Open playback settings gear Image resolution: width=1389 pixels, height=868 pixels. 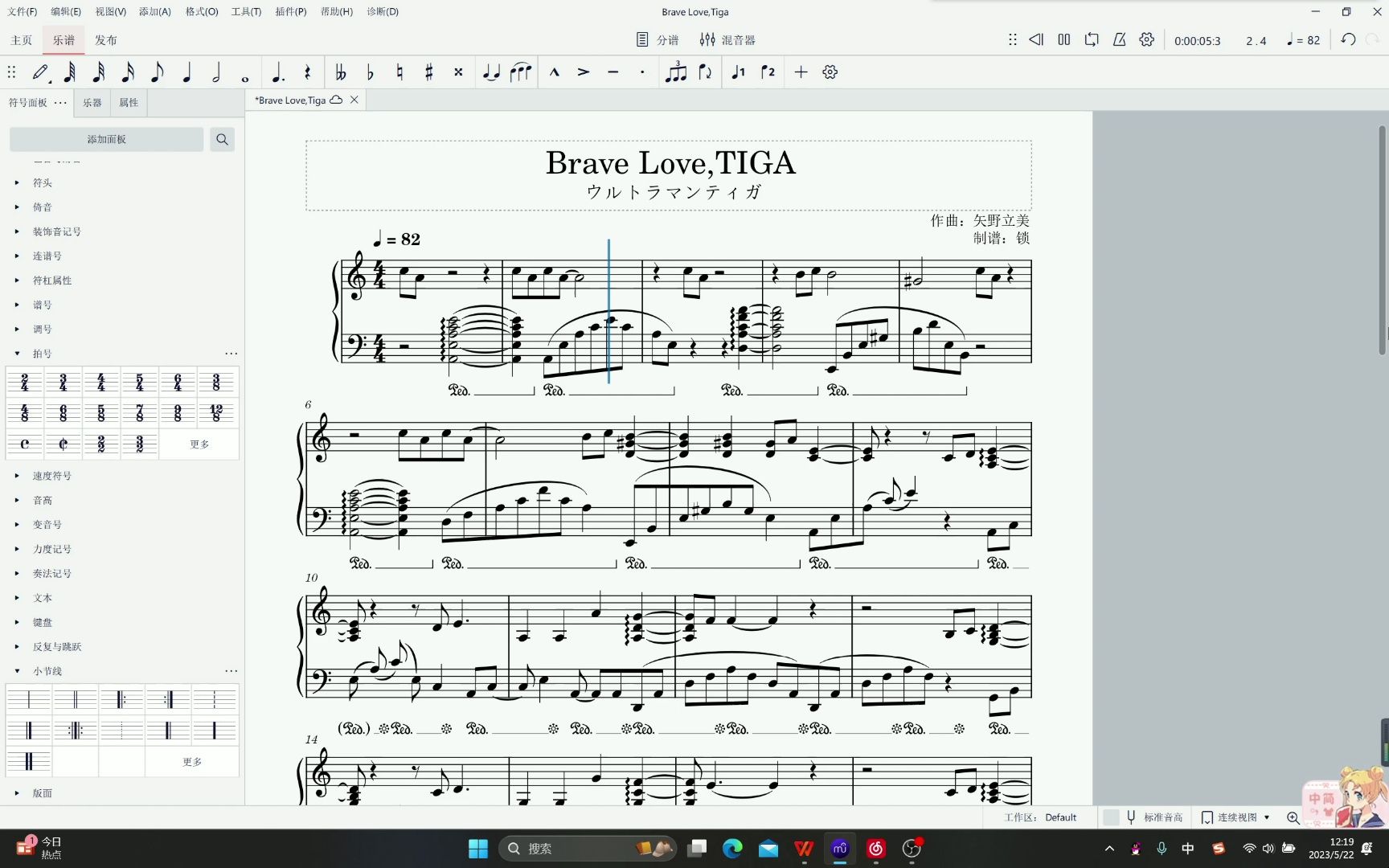(x=1146, y=39)
